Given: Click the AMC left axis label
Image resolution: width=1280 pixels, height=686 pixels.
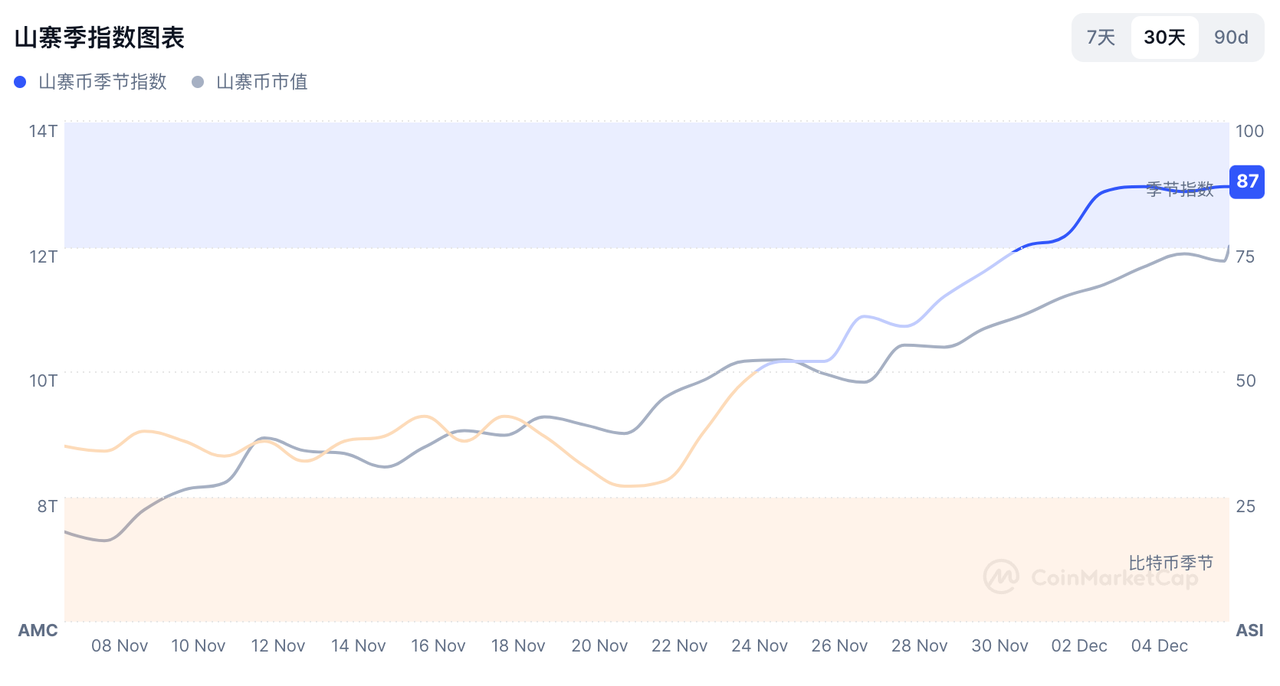Looking at the screenshot, I should (x=38, y=630).
